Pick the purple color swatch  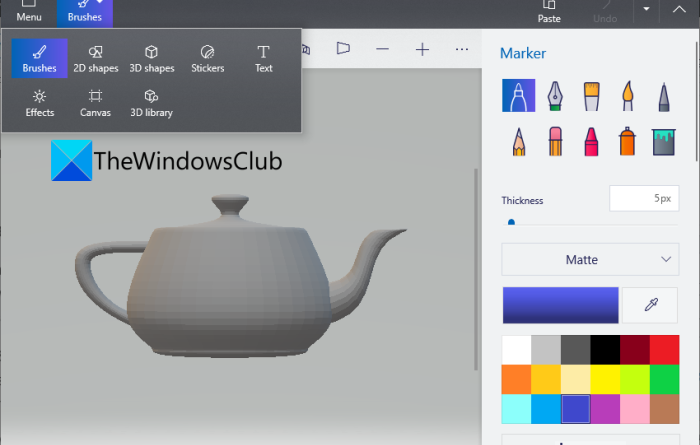pyautogui.click(x=605, y=409)
